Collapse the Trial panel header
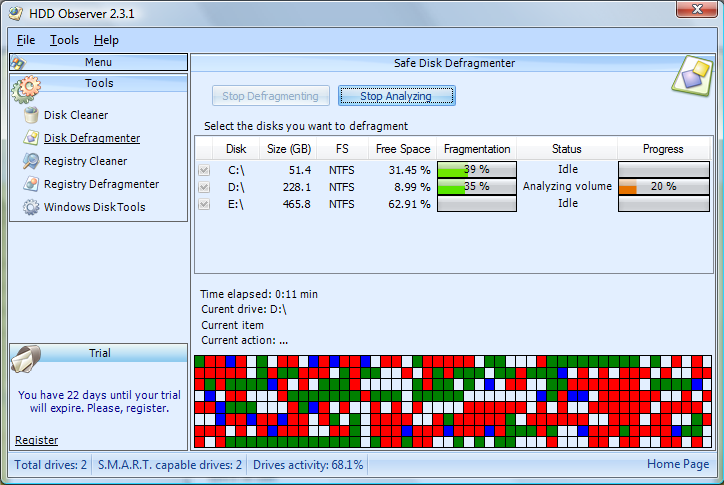The image size is (724, 485). tap(99, 353)
